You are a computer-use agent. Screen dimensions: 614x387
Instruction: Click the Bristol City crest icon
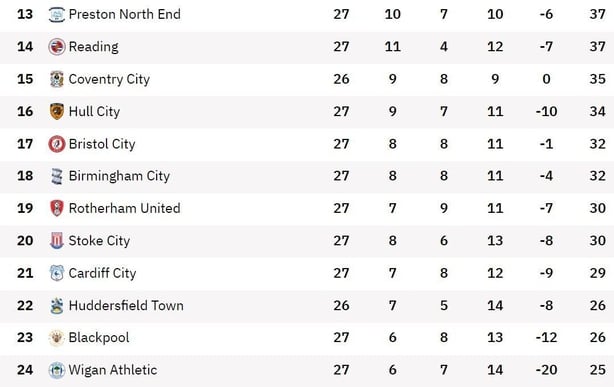click(57, 144)
